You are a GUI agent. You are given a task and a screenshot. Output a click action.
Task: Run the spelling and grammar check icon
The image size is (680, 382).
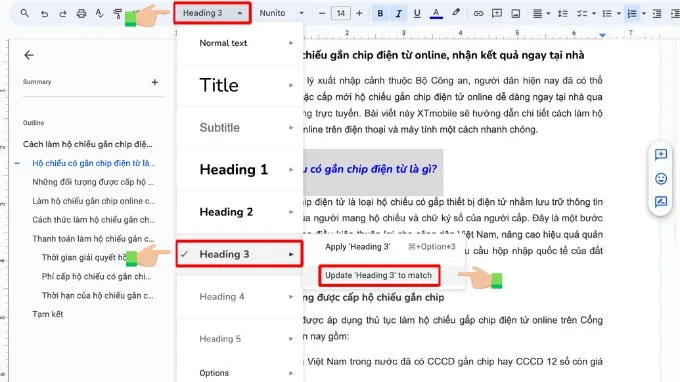[99, 13]
